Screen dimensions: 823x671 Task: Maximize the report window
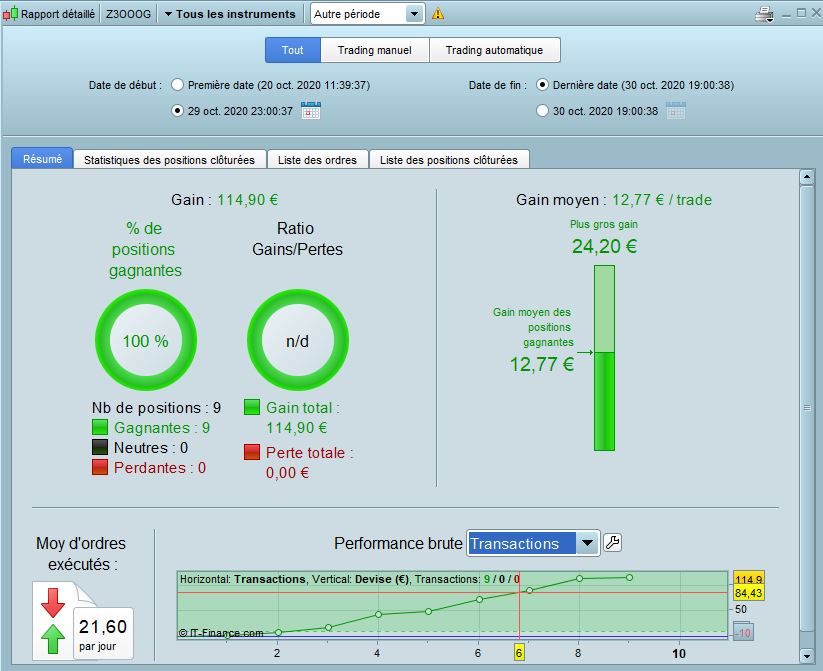click(x=801, y=13)
